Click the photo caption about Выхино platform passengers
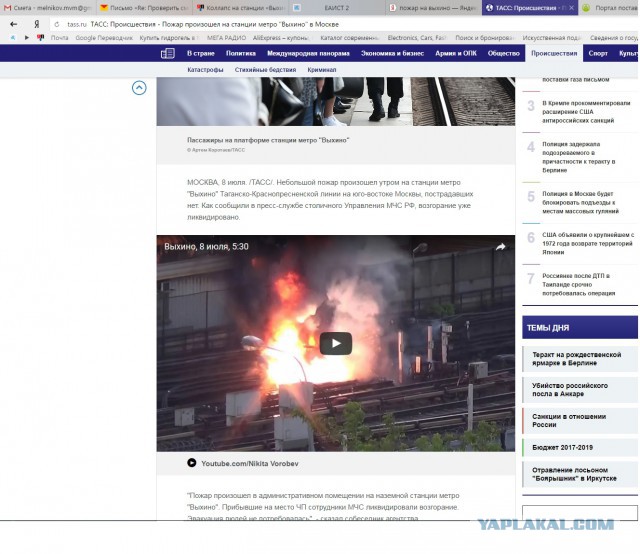This screenshot has height=554, width=640. click(x=268, y=140)
